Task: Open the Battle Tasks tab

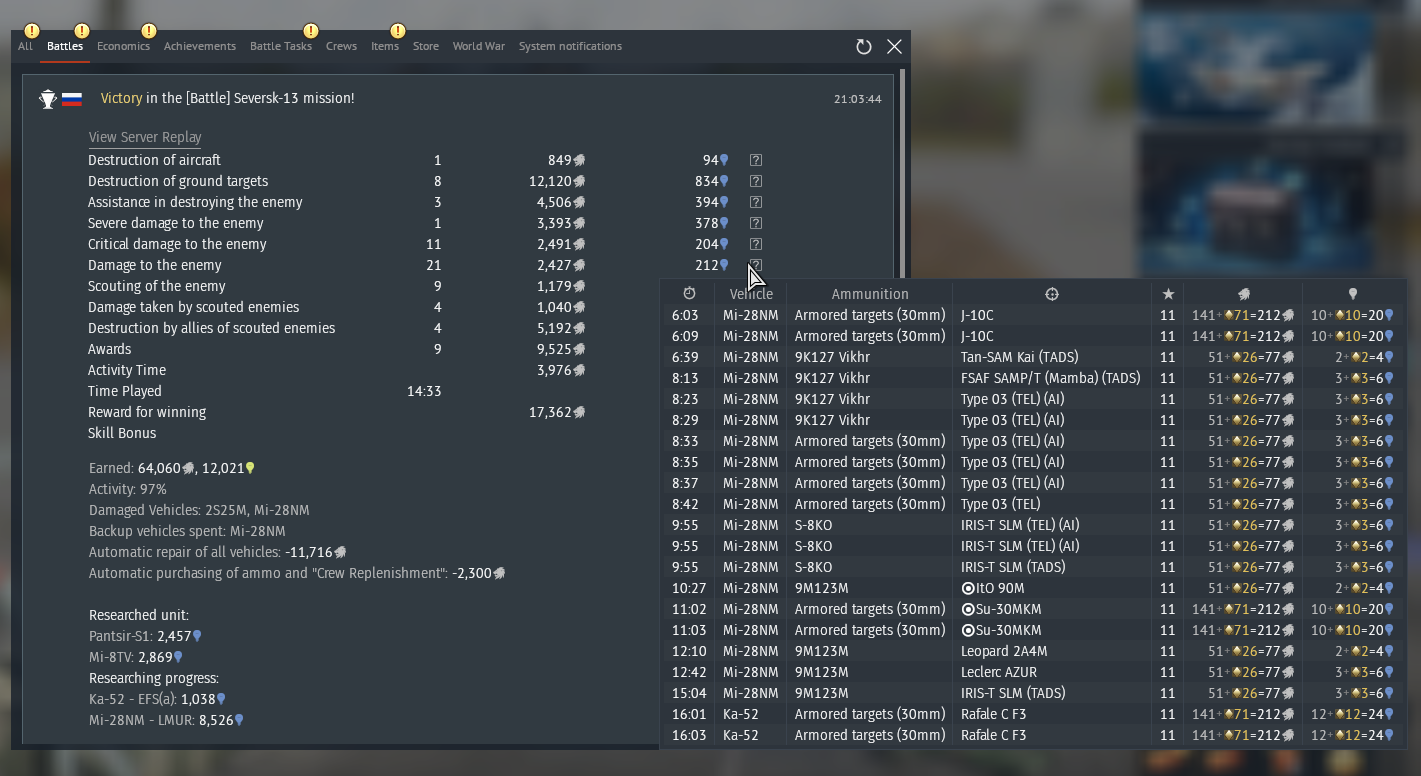Action: tap(281, 46)
